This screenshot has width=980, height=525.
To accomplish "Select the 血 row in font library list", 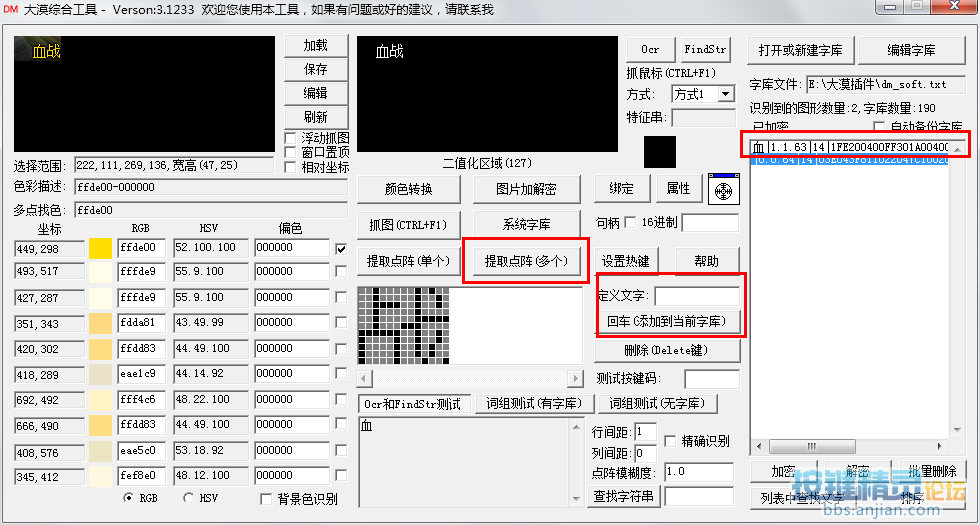I will (x=851, y=148).
